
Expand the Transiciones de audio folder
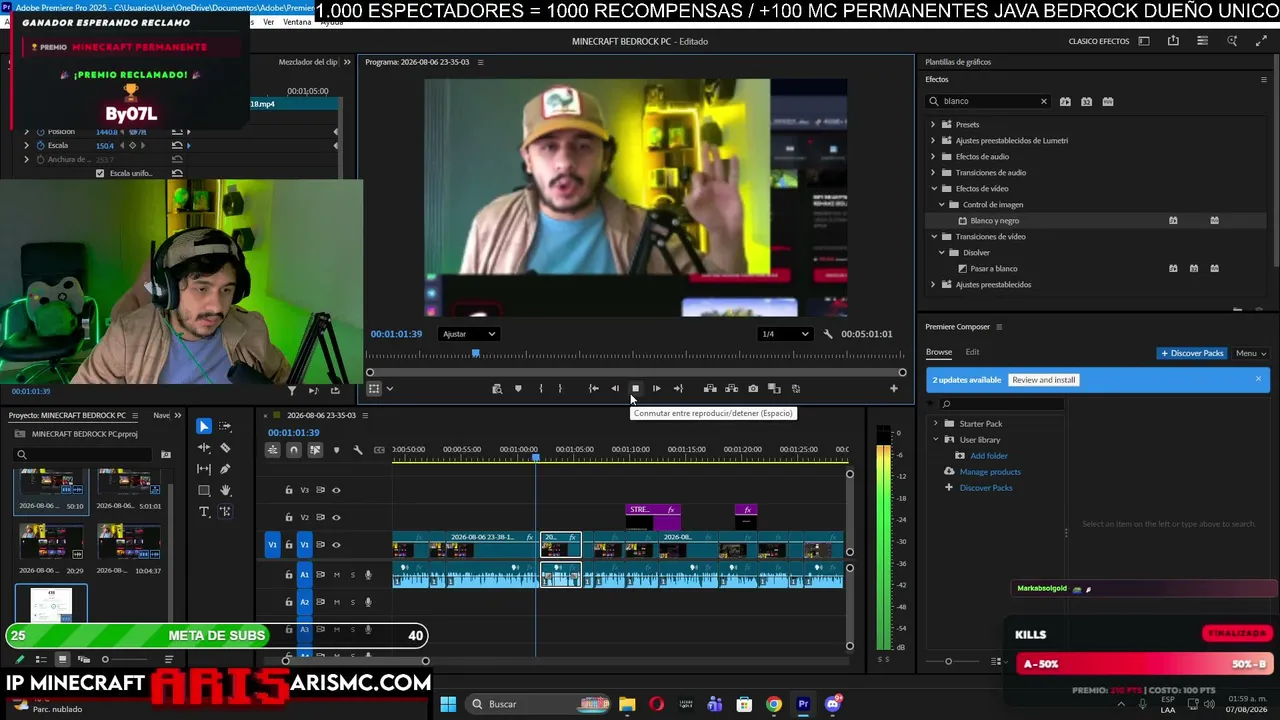[x=933, y=173]
